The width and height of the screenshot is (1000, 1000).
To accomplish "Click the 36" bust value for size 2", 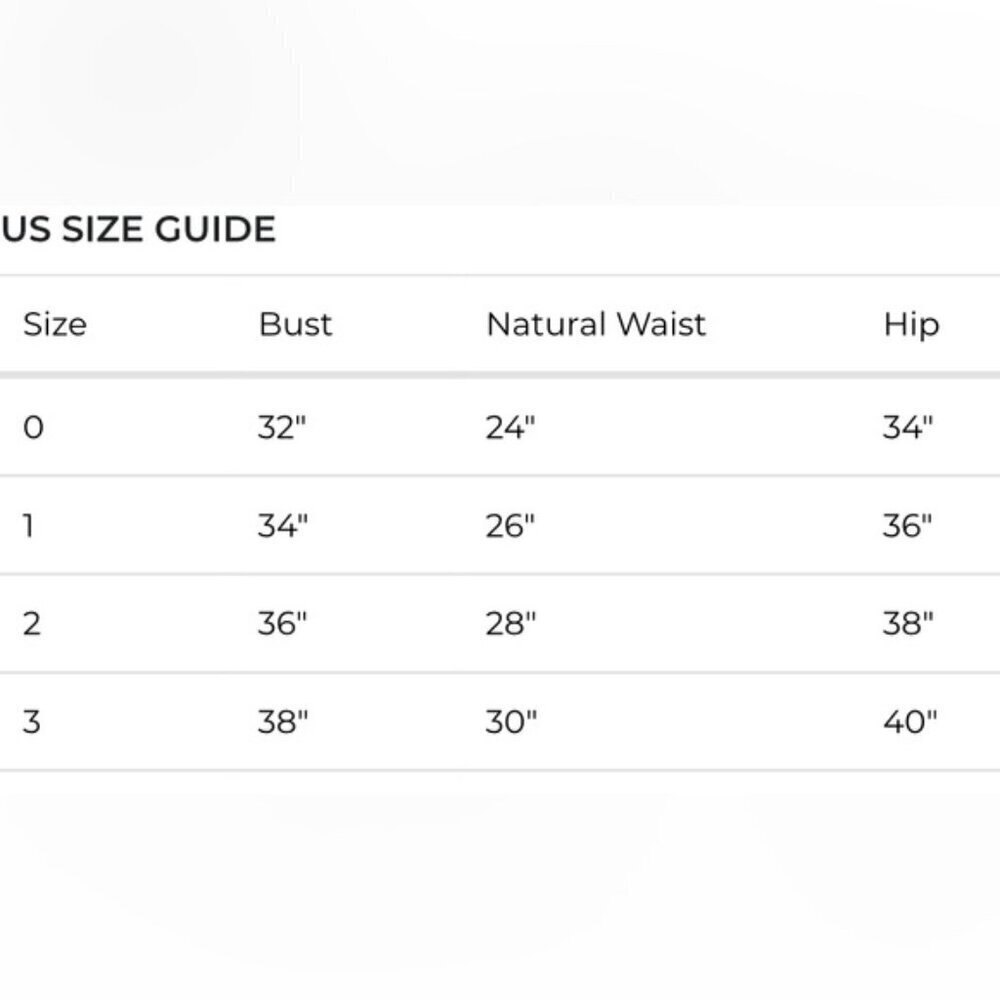I will (282, 624).
